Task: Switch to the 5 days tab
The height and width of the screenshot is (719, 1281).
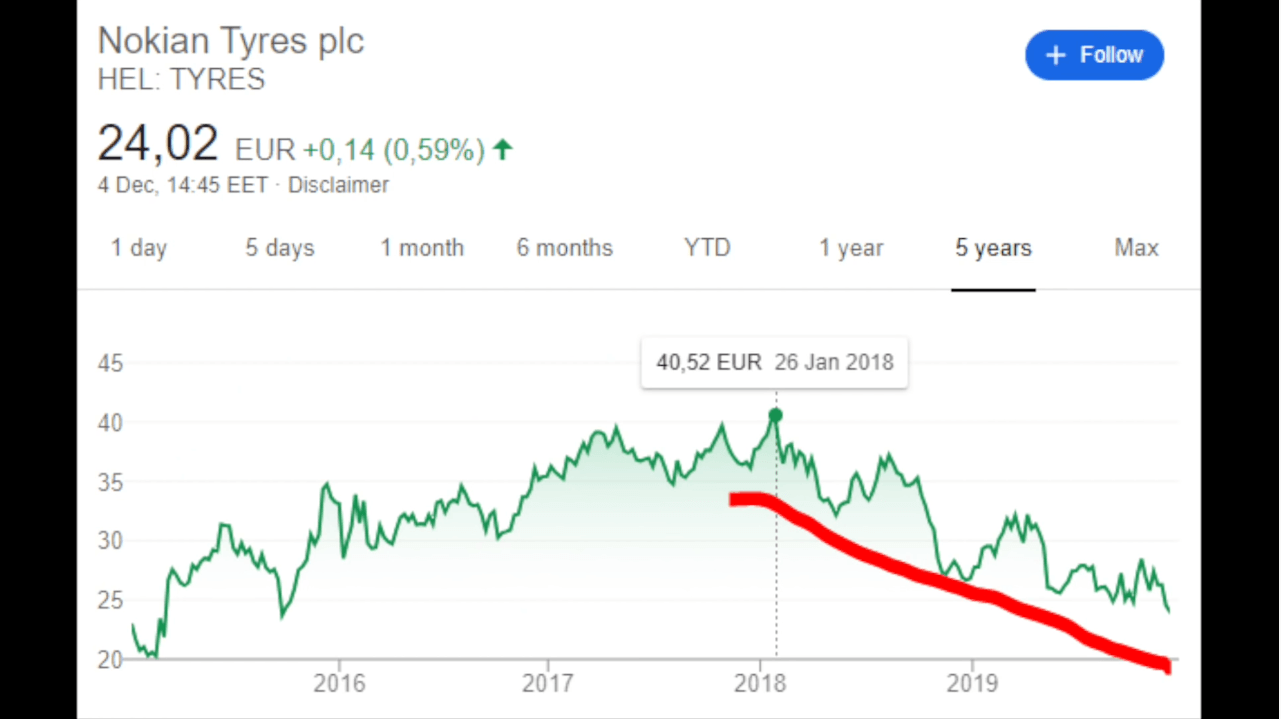Action: coord(280,248)
